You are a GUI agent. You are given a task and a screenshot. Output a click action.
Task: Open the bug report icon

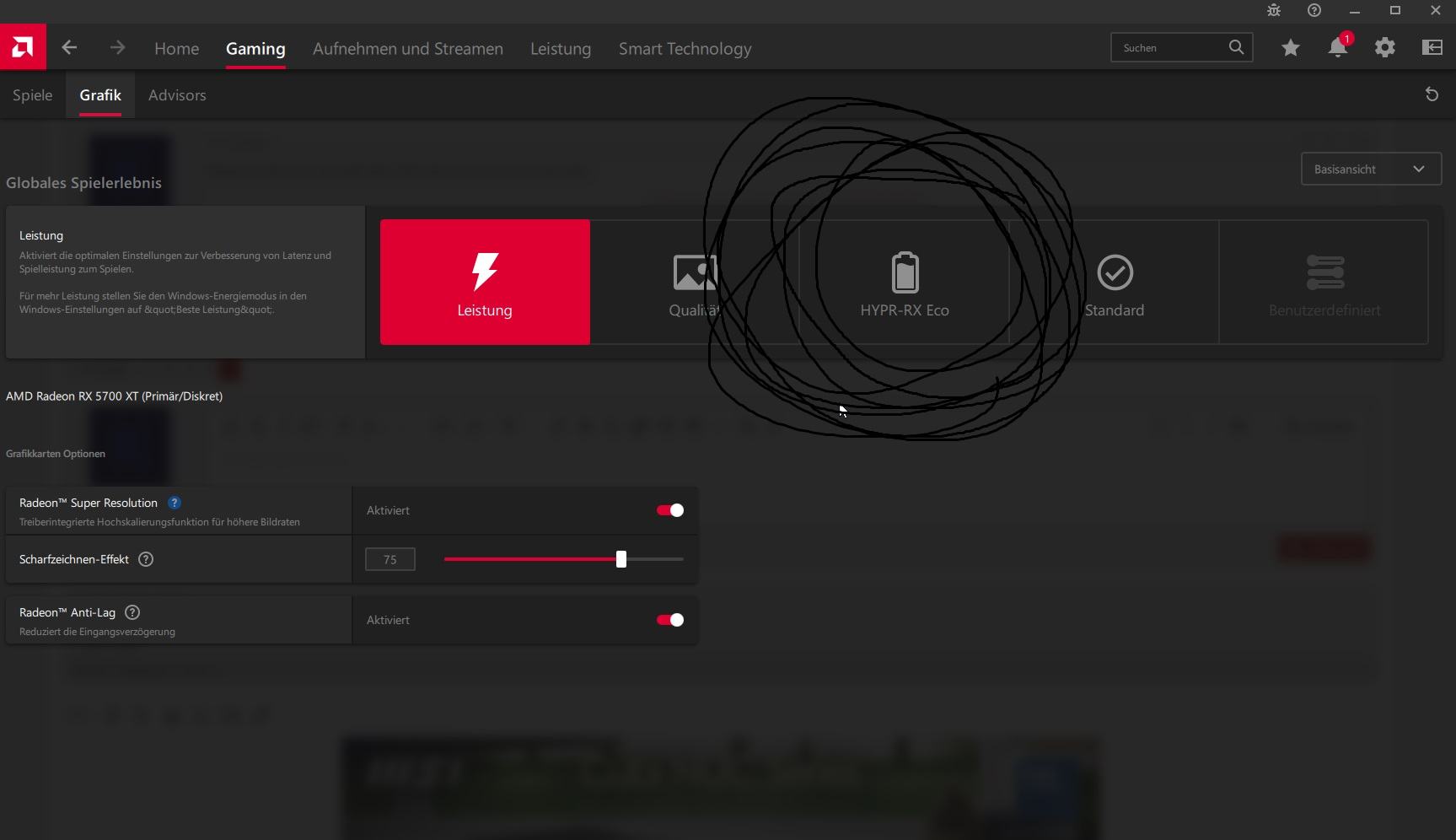(x=1274, y=11)
